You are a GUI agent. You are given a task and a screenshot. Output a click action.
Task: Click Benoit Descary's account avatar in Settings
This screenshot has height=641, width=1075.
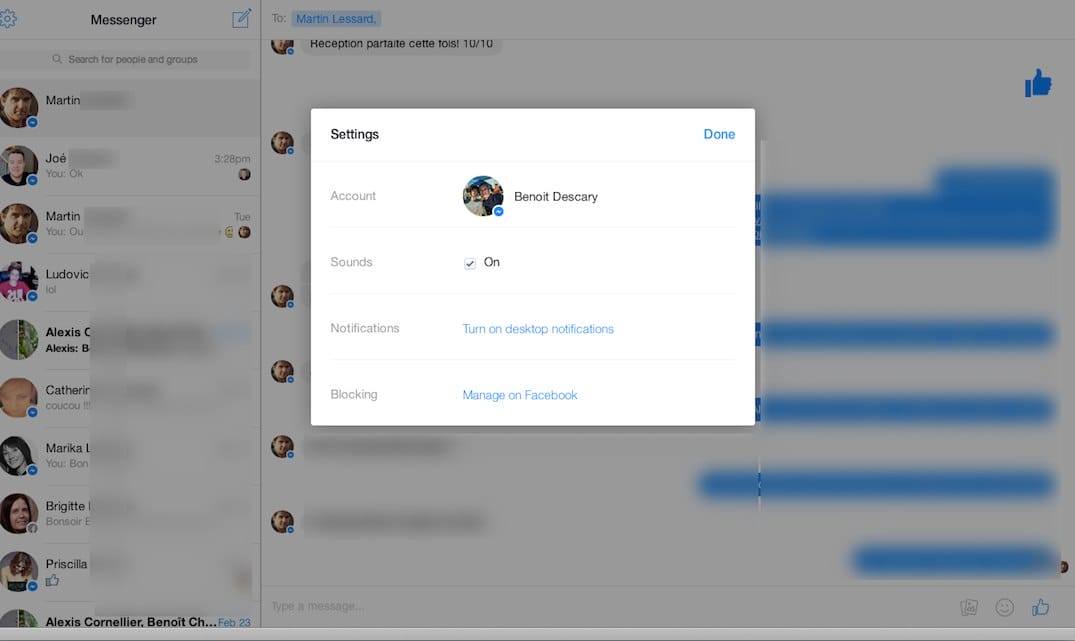click(482, 196)
